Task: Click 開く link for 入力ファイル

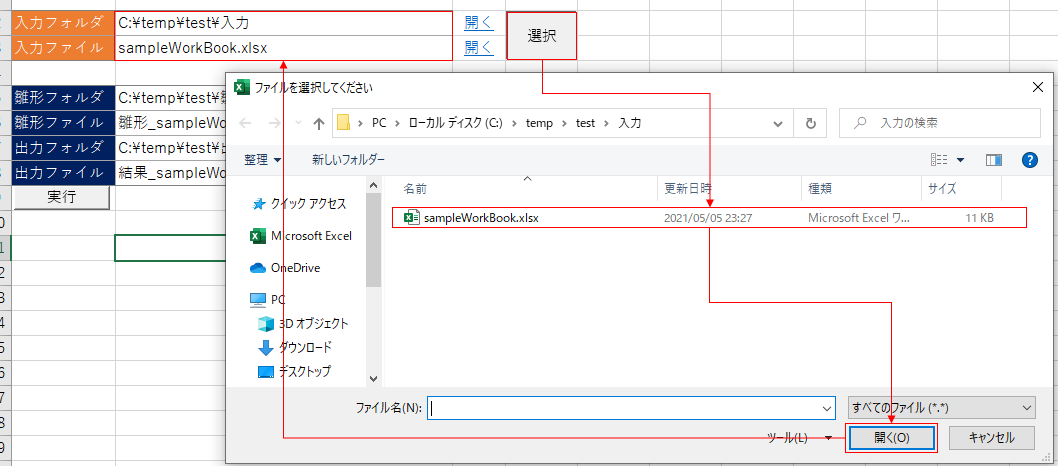Action: 479,48
